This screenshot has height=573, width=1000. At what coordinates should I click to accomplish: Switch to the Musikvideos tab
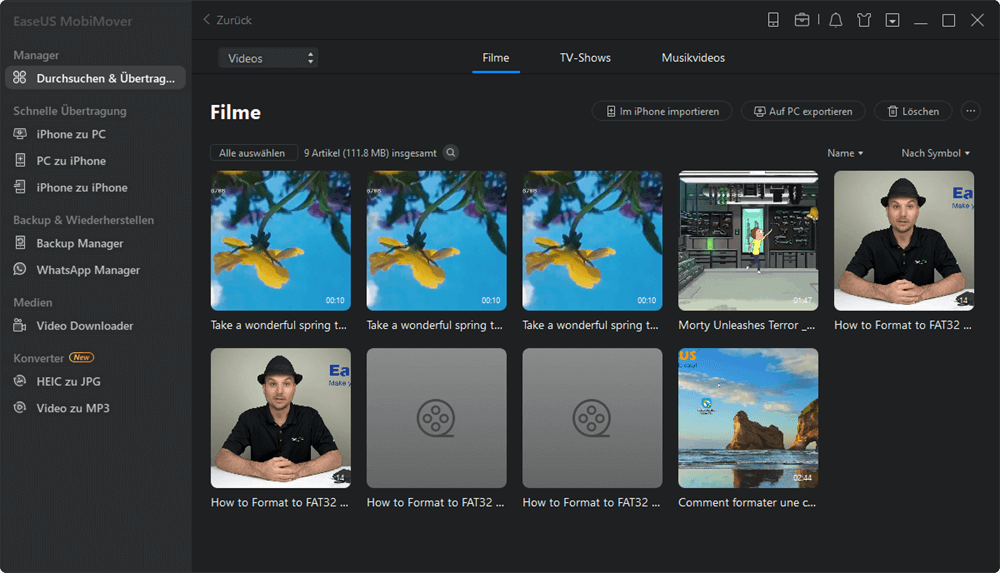693,58
